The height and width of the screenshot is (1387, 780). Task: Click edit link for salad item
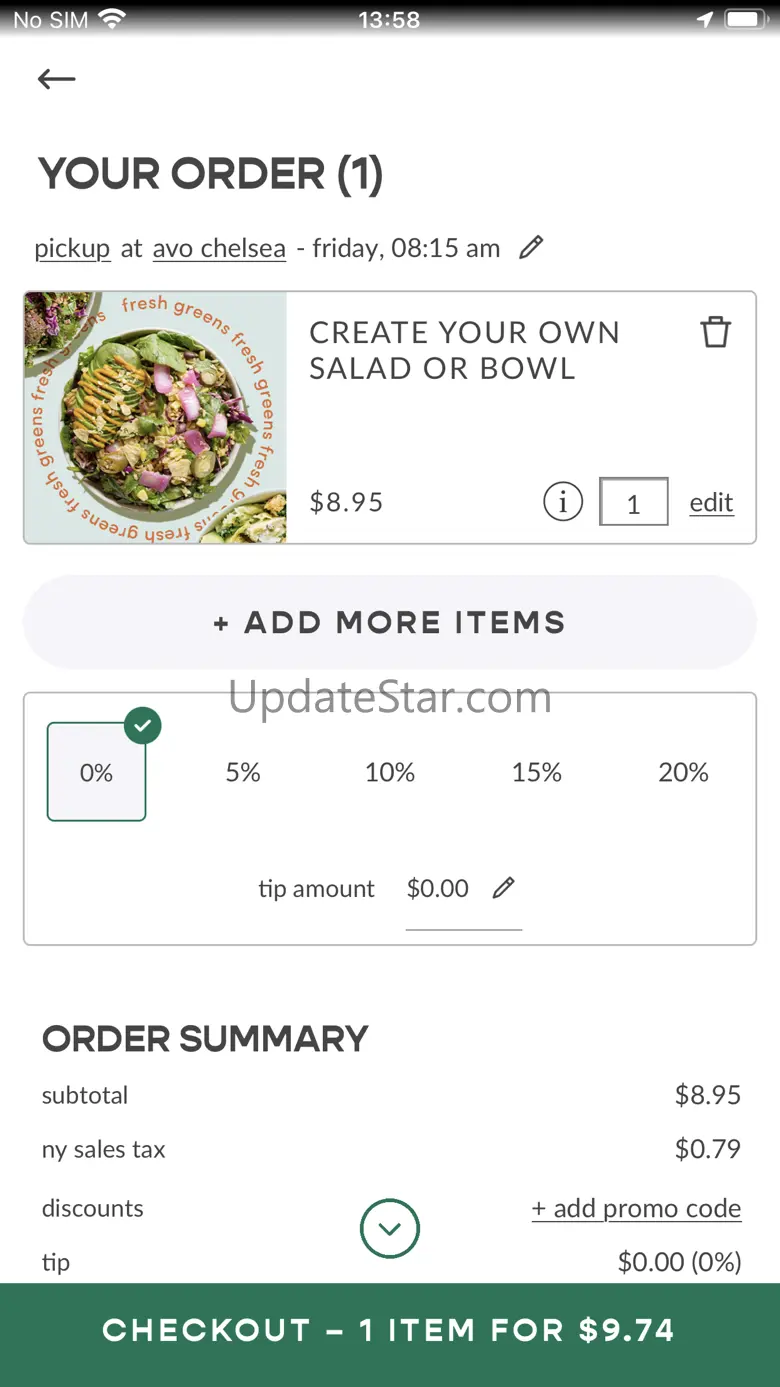(711, 502)
